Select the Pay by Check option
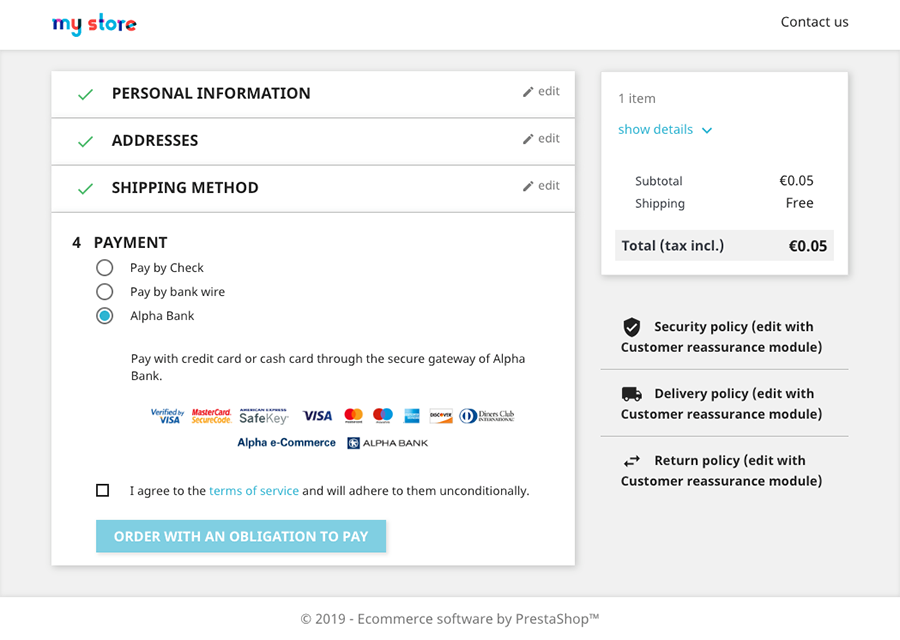This screenshot has height=640, width=900. click(x=105, y=268)
